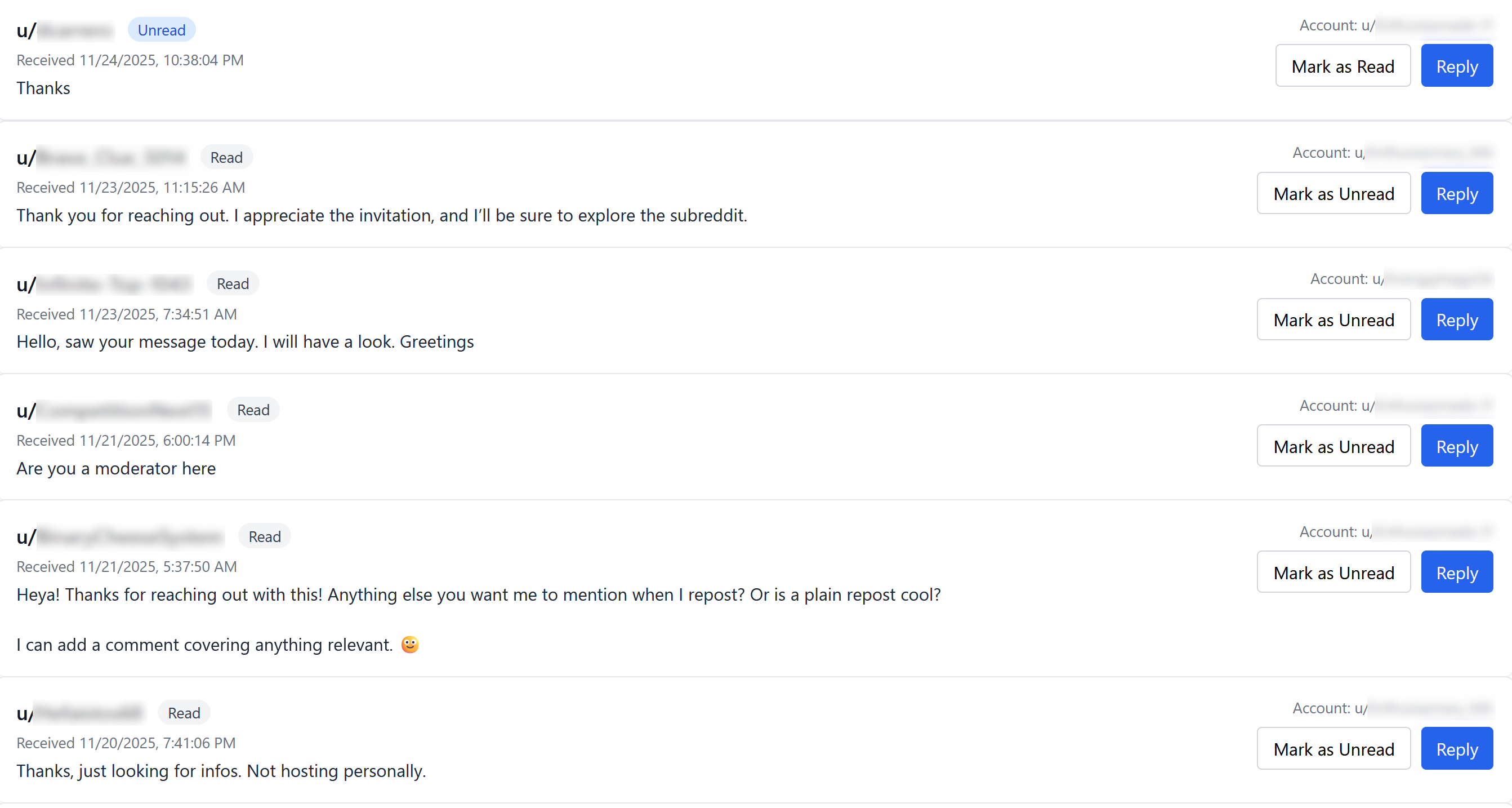Click the Read badge on the 7:41:06 PM message

pos(184,713)
